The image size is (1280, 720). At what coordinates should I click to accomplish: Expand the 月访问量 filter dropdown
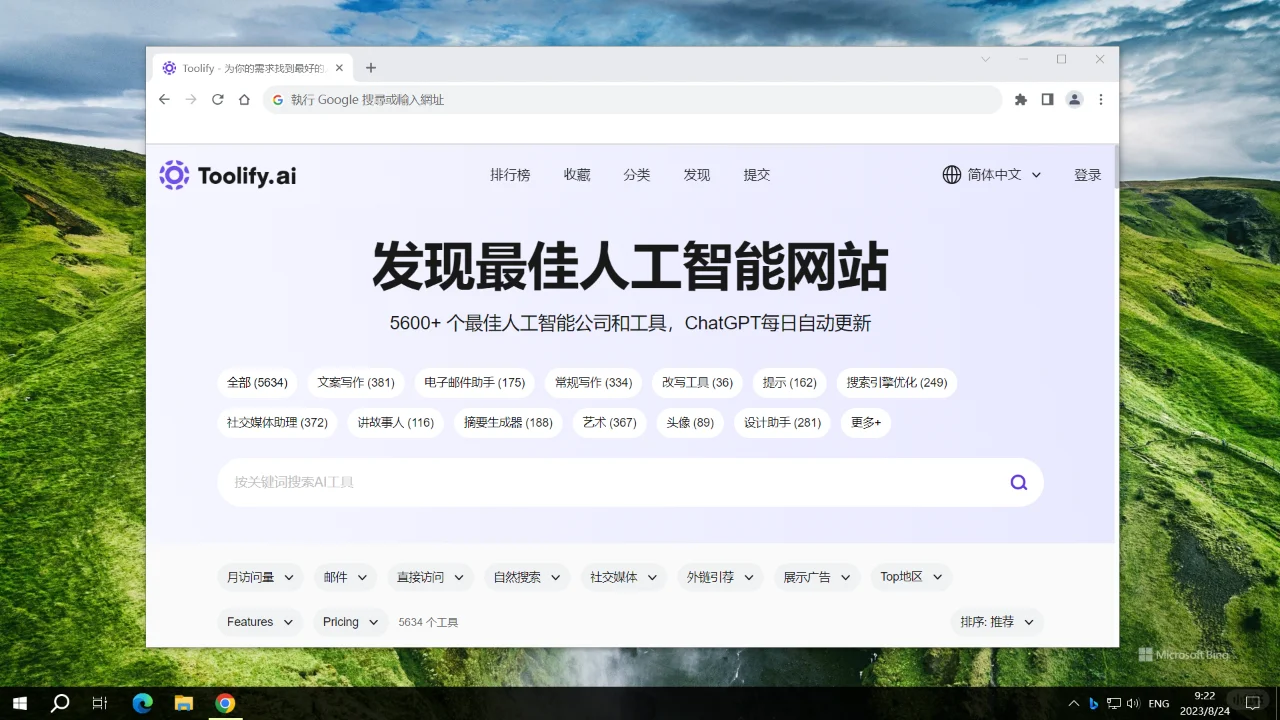[x=260, y=576]
